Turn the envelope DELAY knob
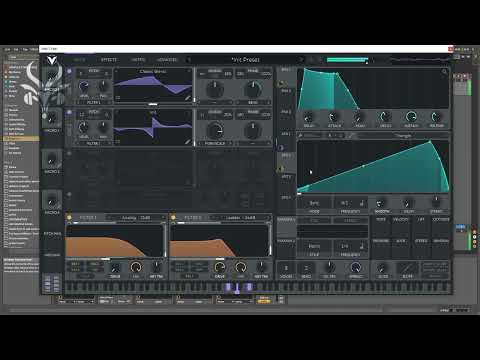Screen dimensions: 480x360 (309, 117)
